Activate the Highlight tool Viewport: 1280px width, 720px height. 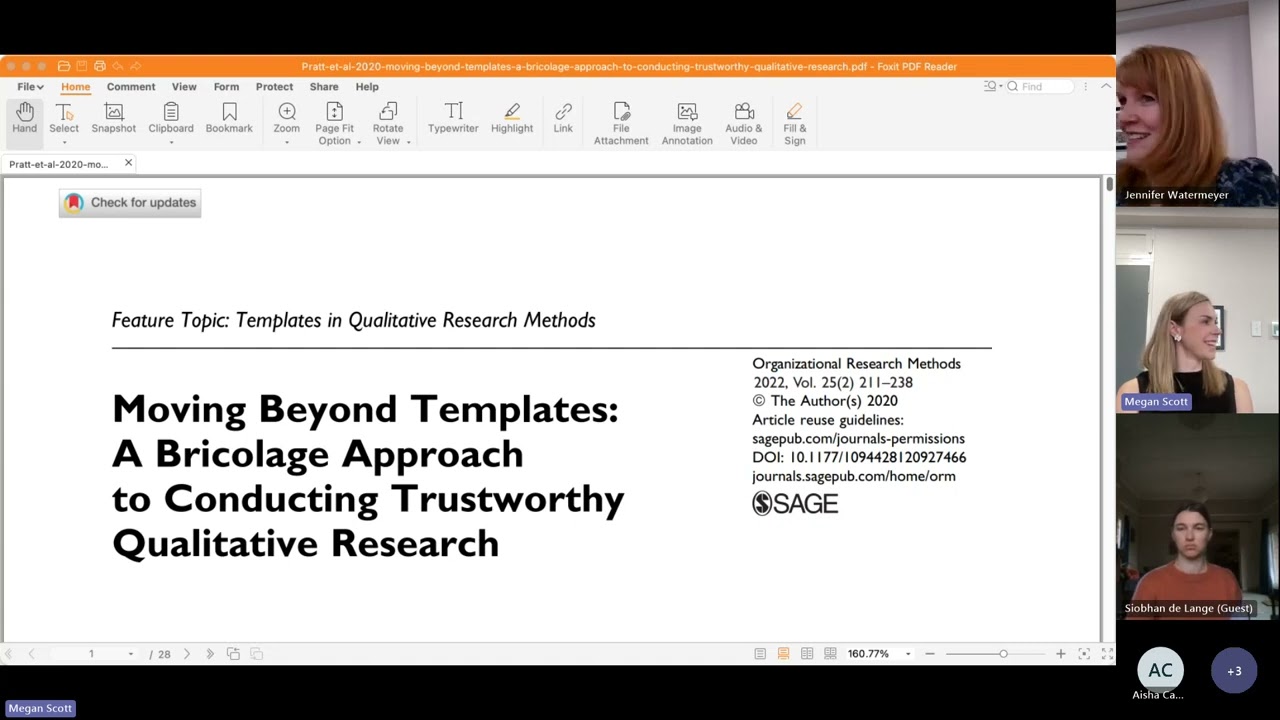(512, 118)
